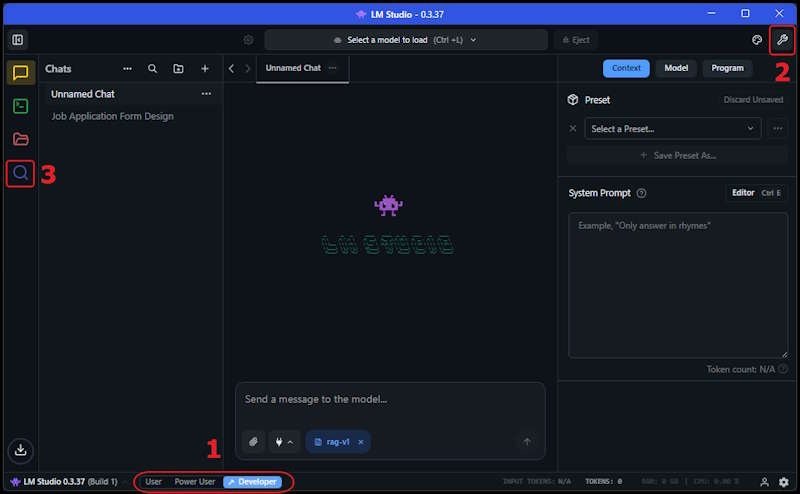This screenshot has width=800, height=494.
Task: Open the Select a model to load dropdown
Action: [406, 40]
